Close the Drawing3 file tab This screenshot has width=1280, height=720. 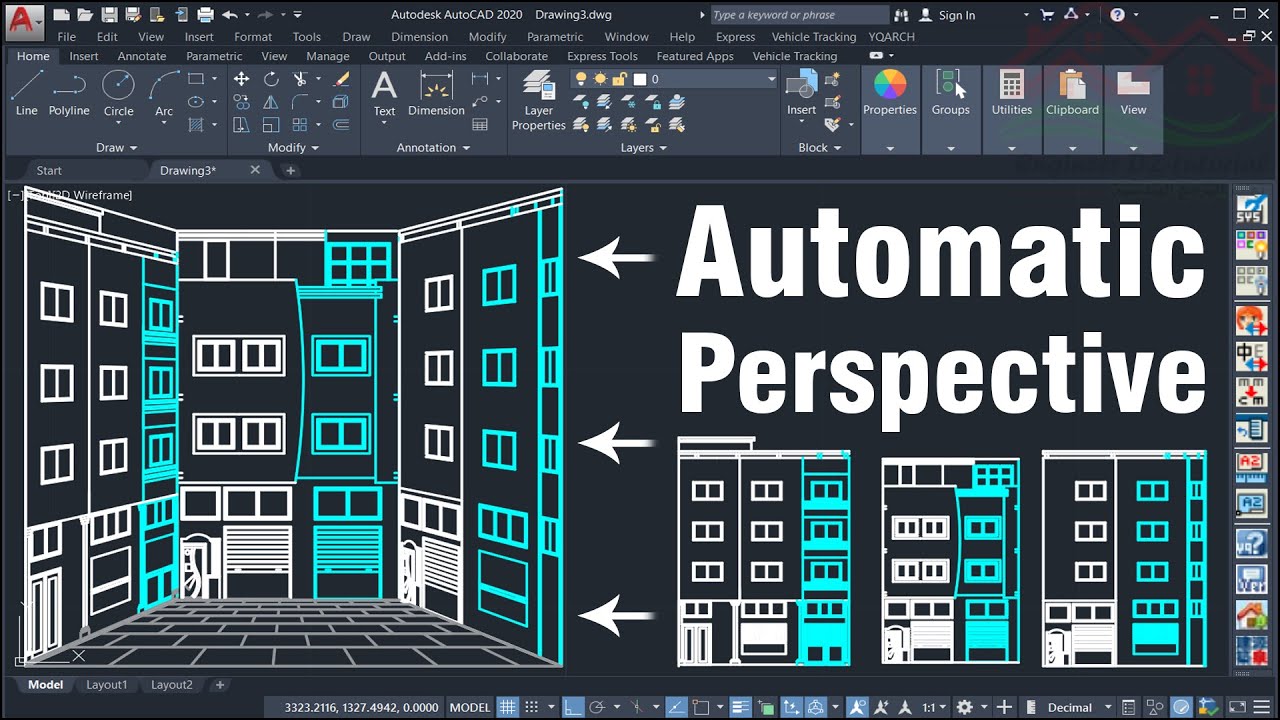click(255, 170)
